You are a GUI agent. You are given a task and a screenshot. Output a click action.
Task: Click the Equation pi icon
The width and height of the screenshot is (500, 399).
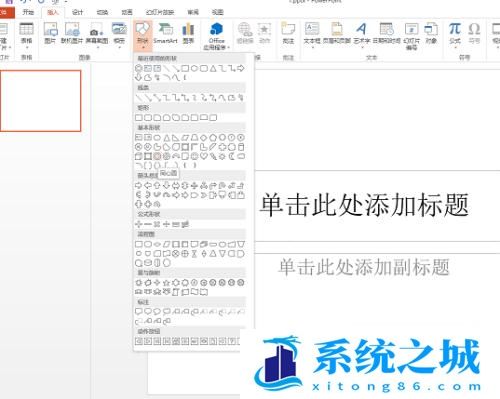click(455, 29)
